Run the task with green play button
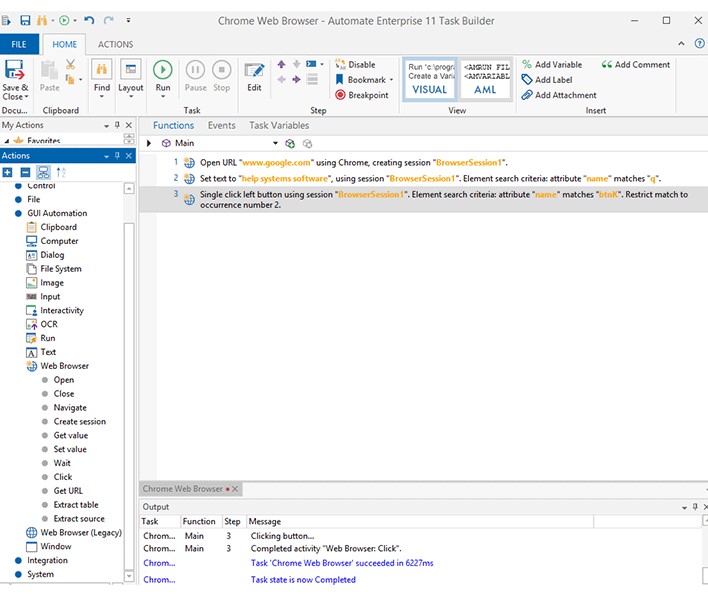 [x=163, y=70]
